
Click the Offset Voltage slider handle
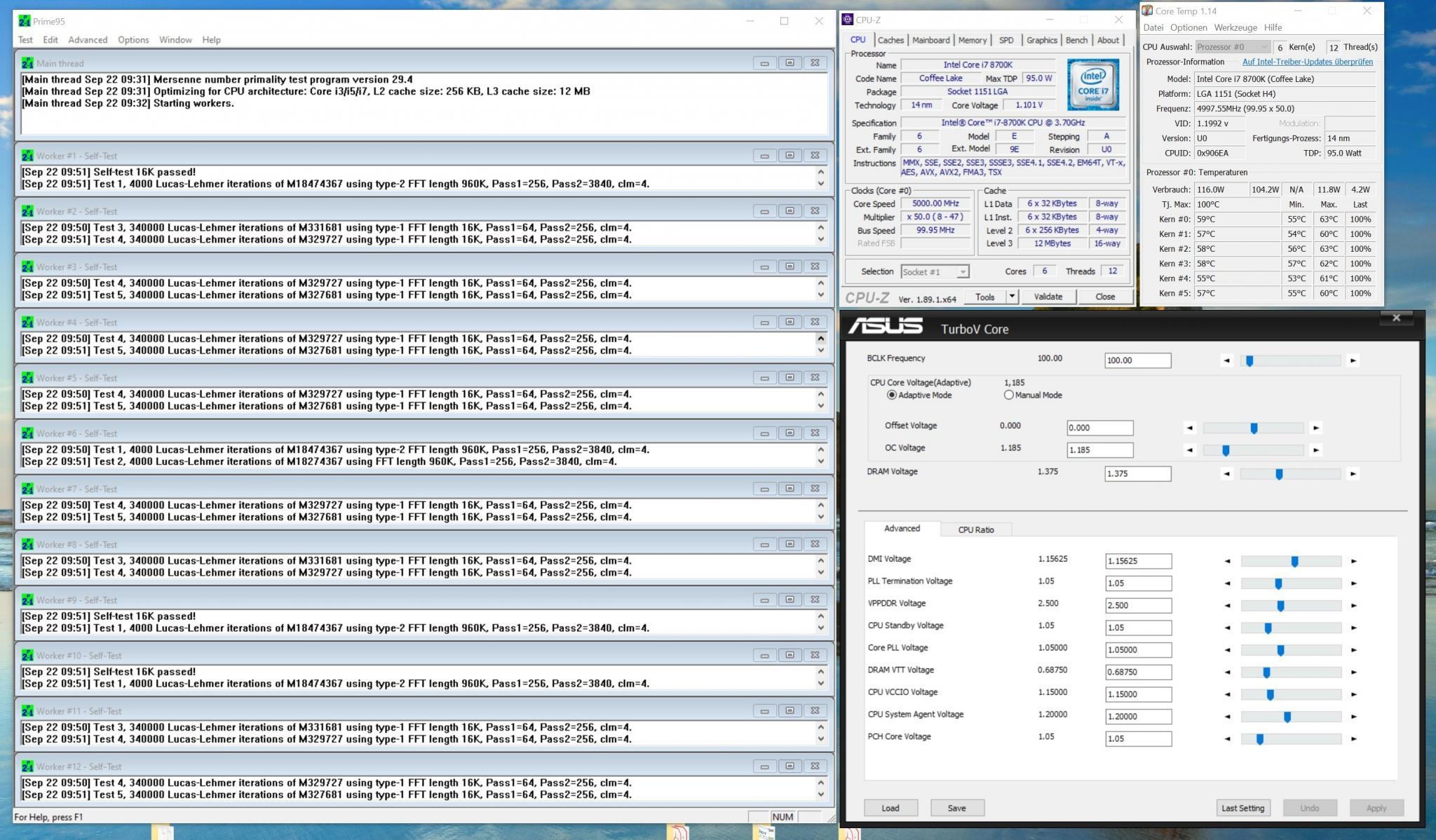1254,428
